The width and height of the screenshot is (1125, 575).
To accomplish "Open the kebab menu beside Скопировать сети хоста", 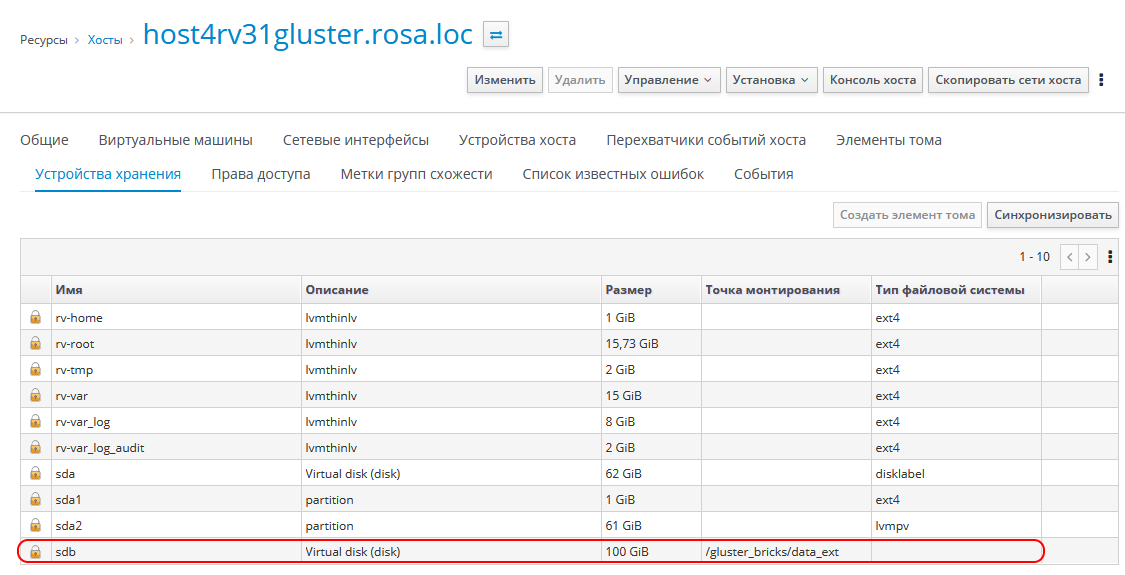I will pyautogui.click(x=1101, y=80).
